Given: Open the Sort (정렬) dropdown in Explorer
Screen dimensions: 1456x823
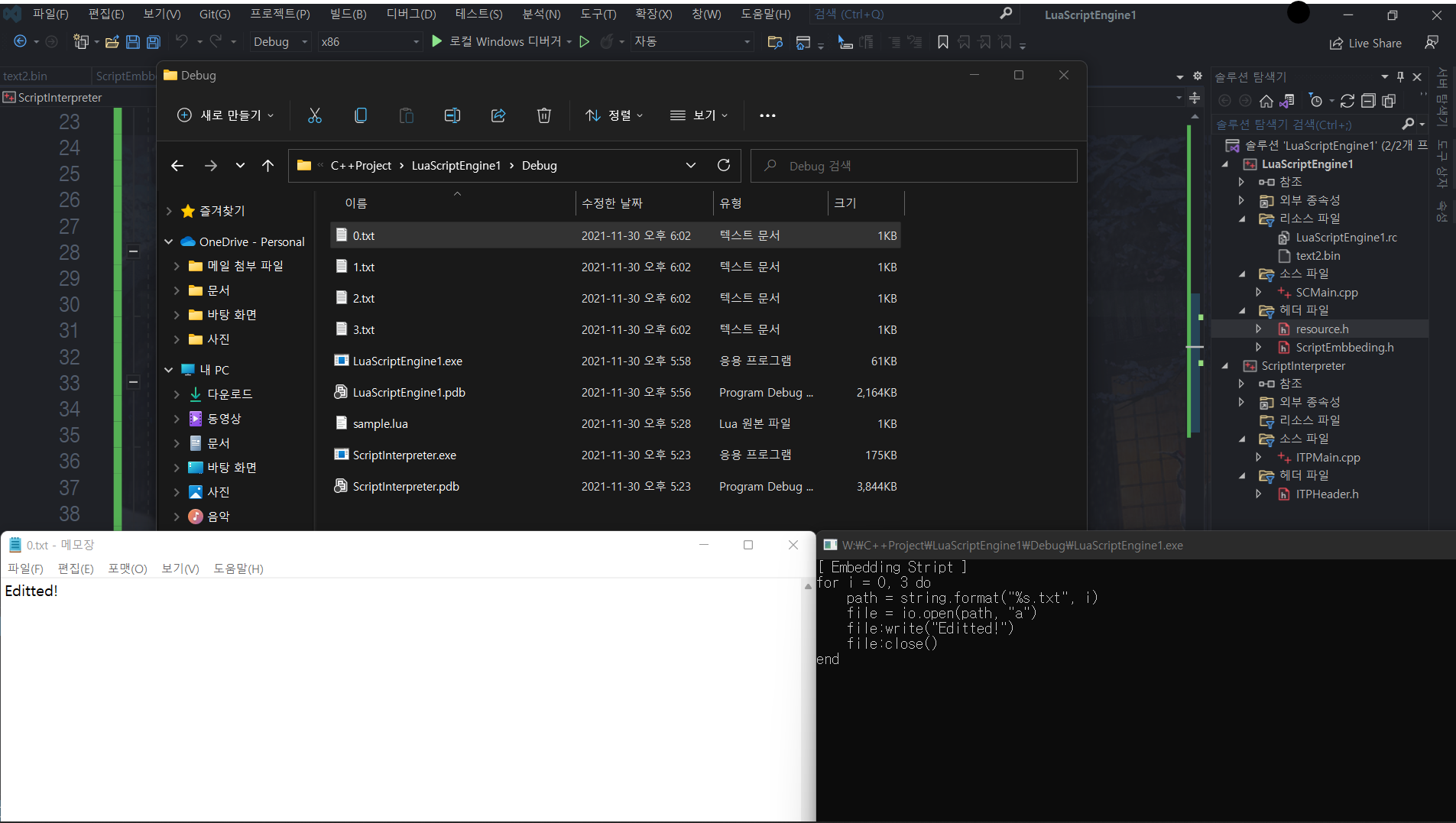Looking at the screenshot, I should (615, 115).
